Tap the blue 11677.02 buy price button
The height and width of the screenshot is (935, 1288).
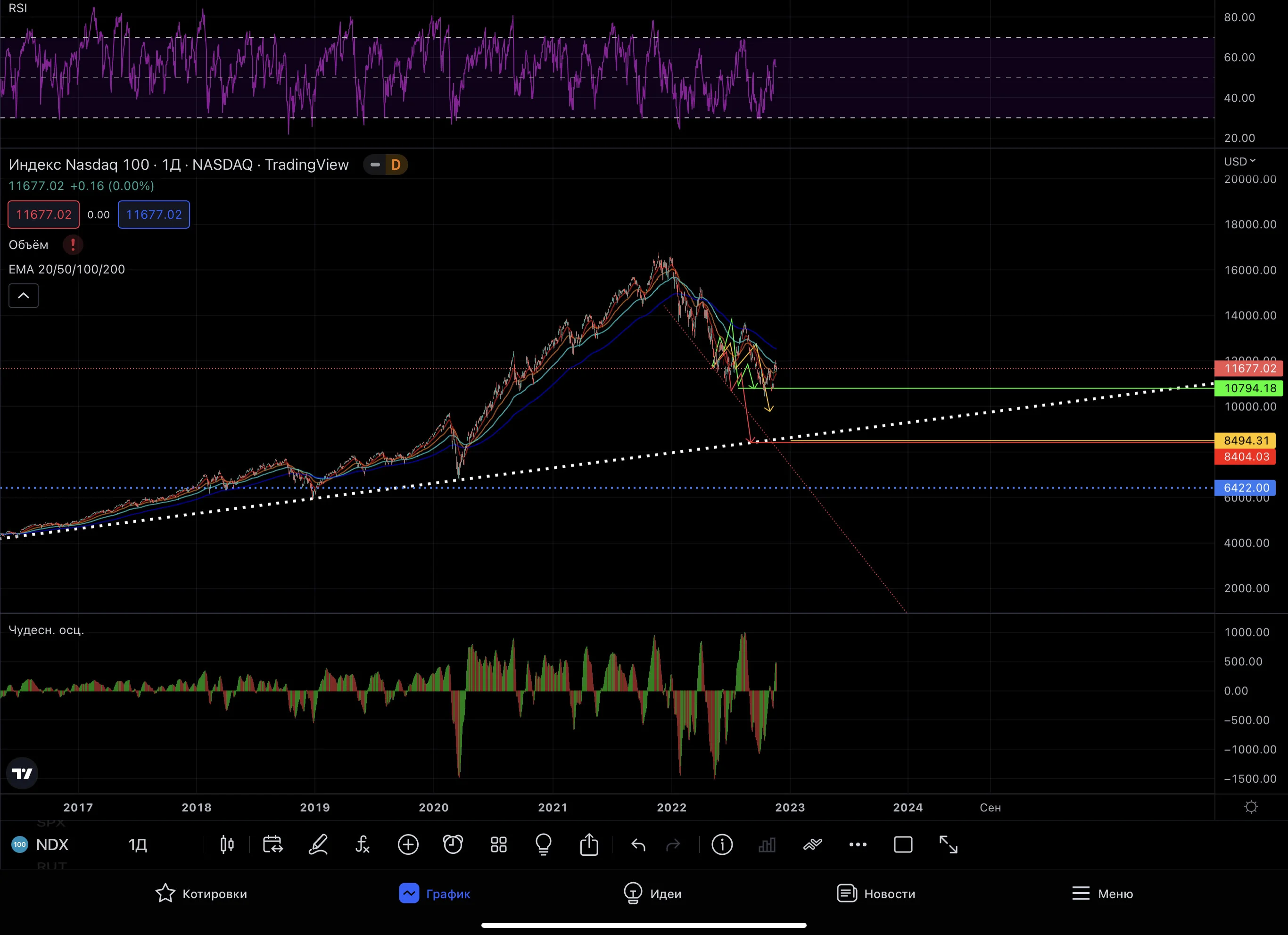coord(154,215)
